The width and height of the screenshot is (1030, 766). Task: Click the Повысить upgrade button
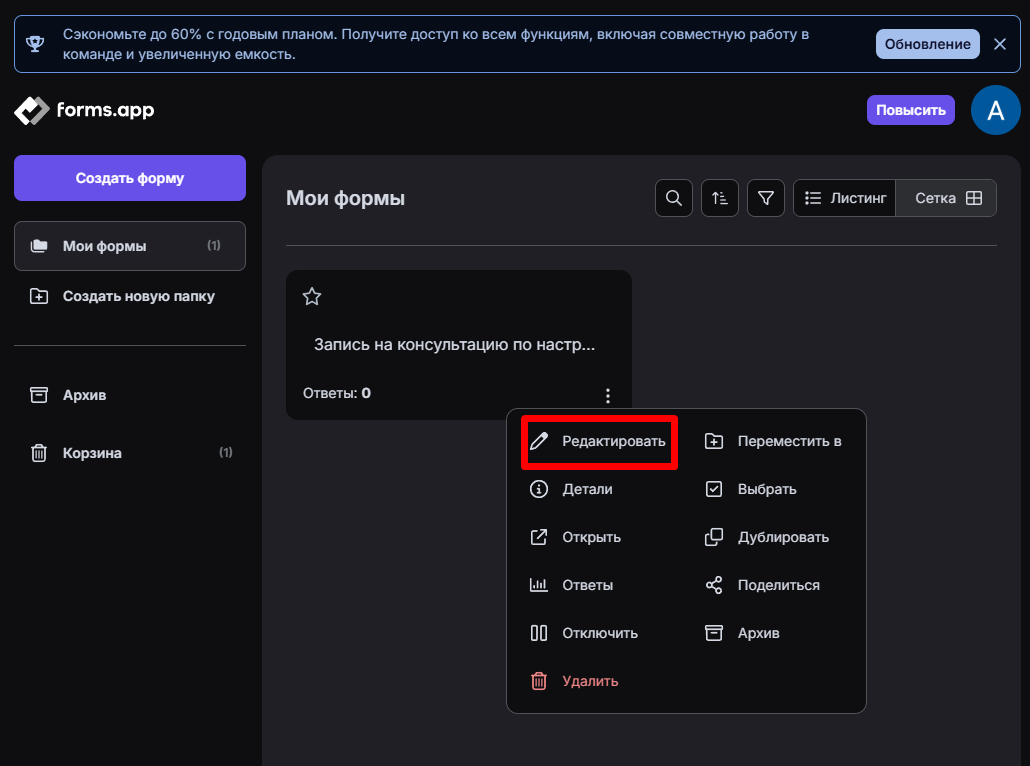point(910,110)
